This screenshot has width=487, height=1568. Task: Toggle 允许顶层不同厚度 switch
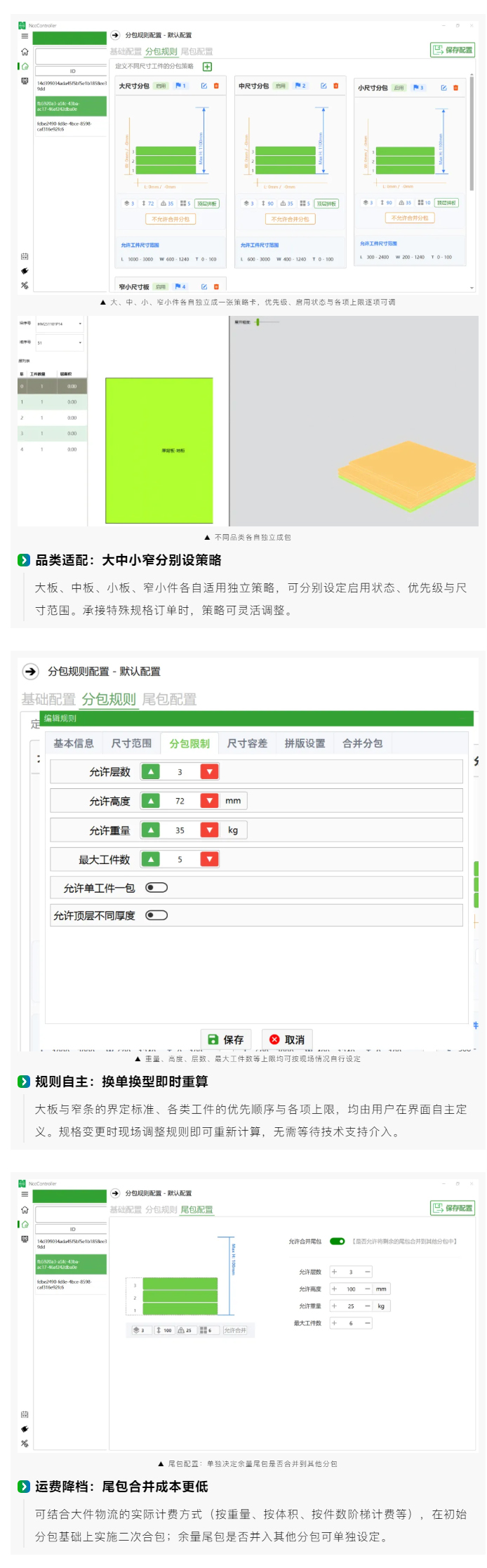(x=156, y=915)
